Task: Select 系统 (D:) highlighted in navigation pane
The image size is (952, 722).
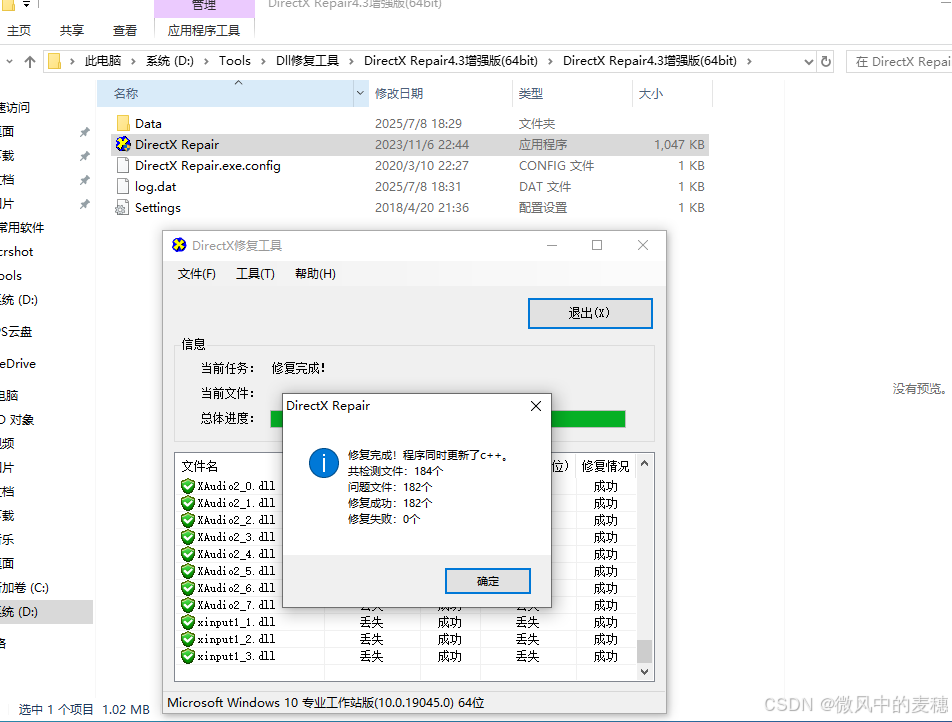Action: point(46,611)
